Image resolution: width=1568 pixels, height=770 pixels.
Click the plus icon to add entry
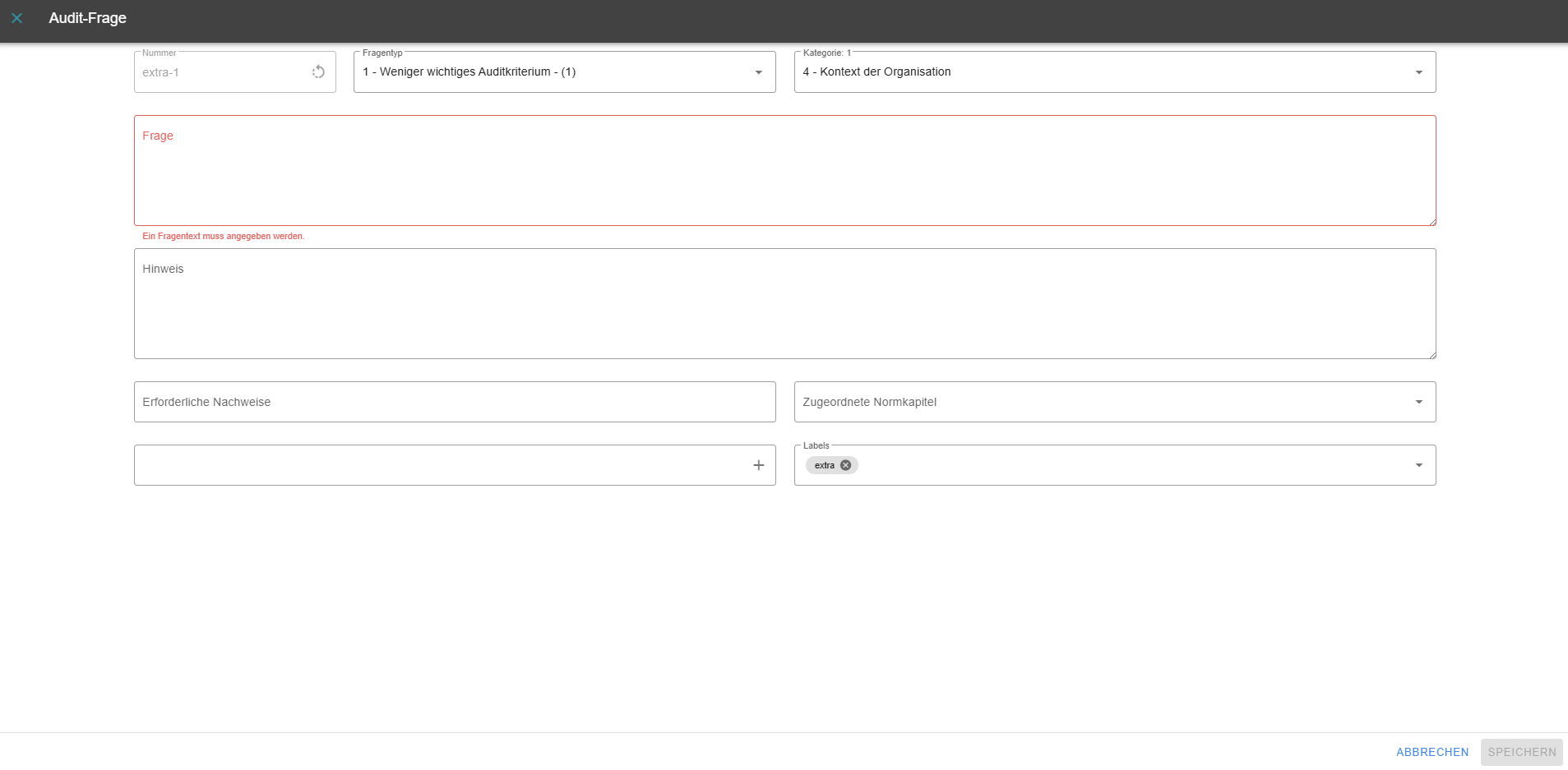[x=758, y=465]
